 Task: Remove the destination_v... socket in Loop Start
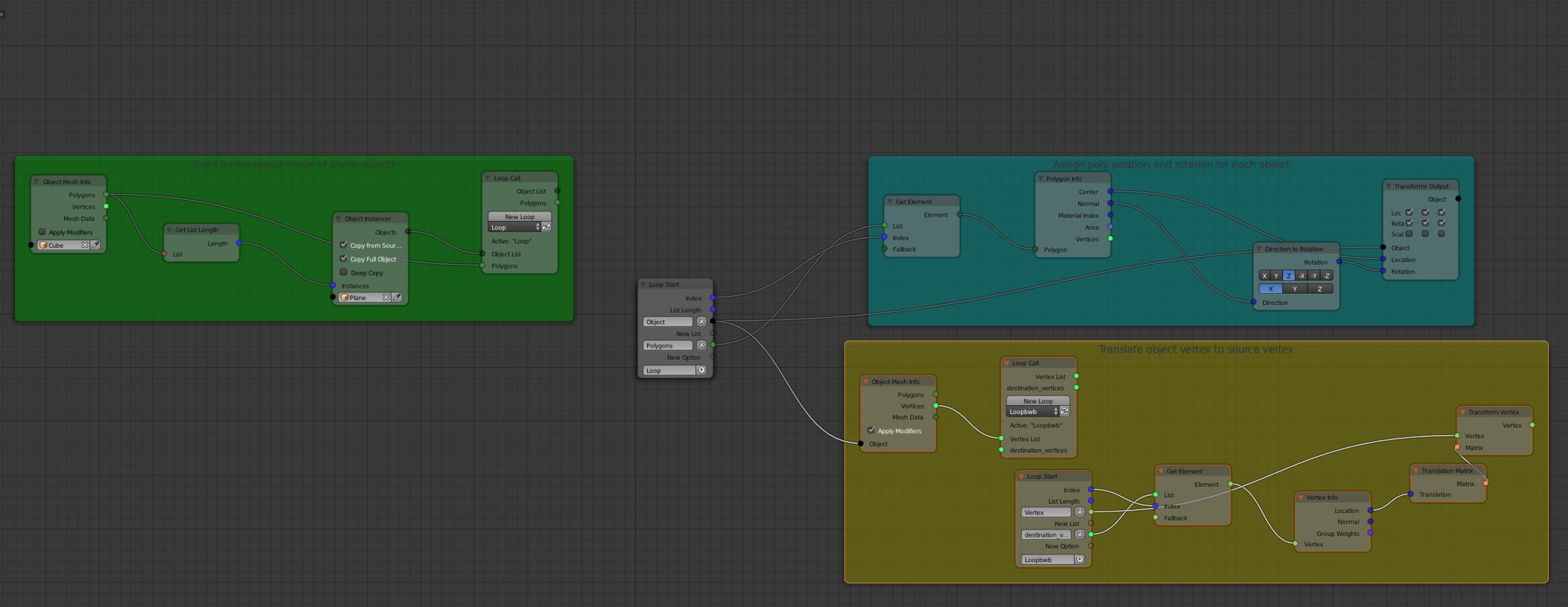point(1079,535)
